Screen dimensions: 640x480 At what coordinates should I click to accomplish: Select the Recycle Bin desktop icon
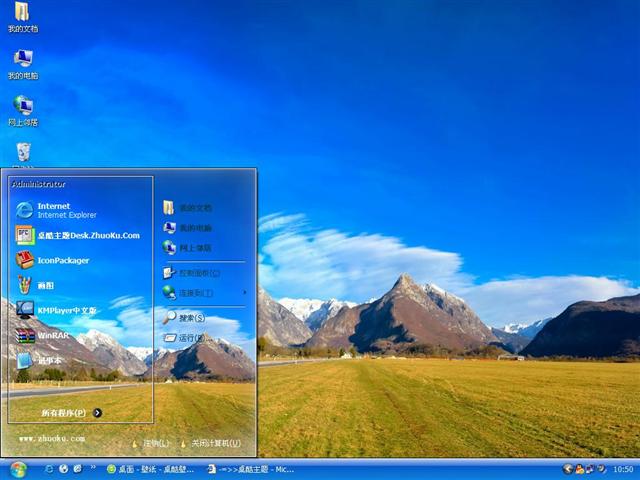pyautogui.click(x=23, y=154)
